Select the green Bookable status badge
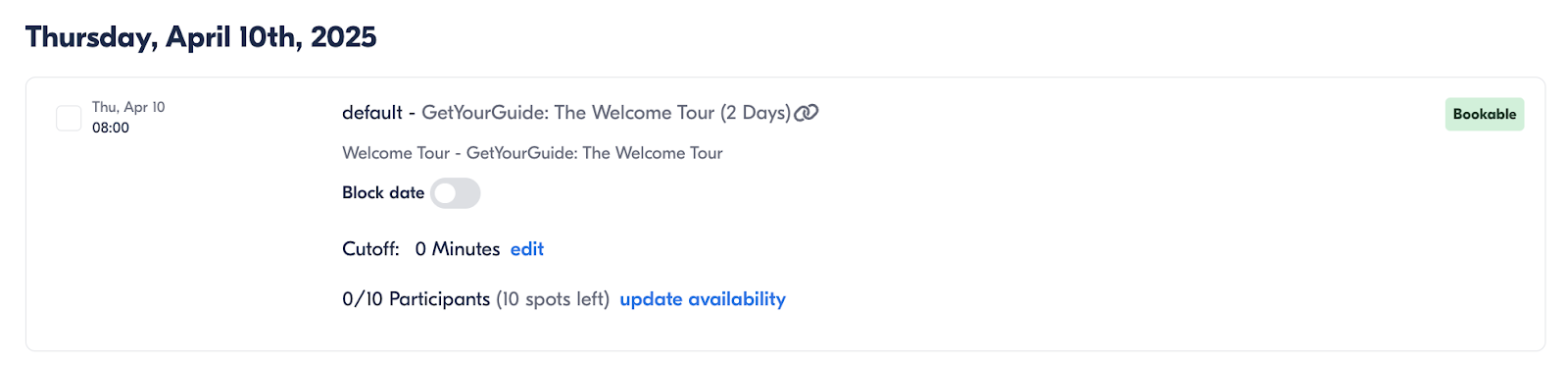1568x365 pixels. click(x=1485, y=114)
